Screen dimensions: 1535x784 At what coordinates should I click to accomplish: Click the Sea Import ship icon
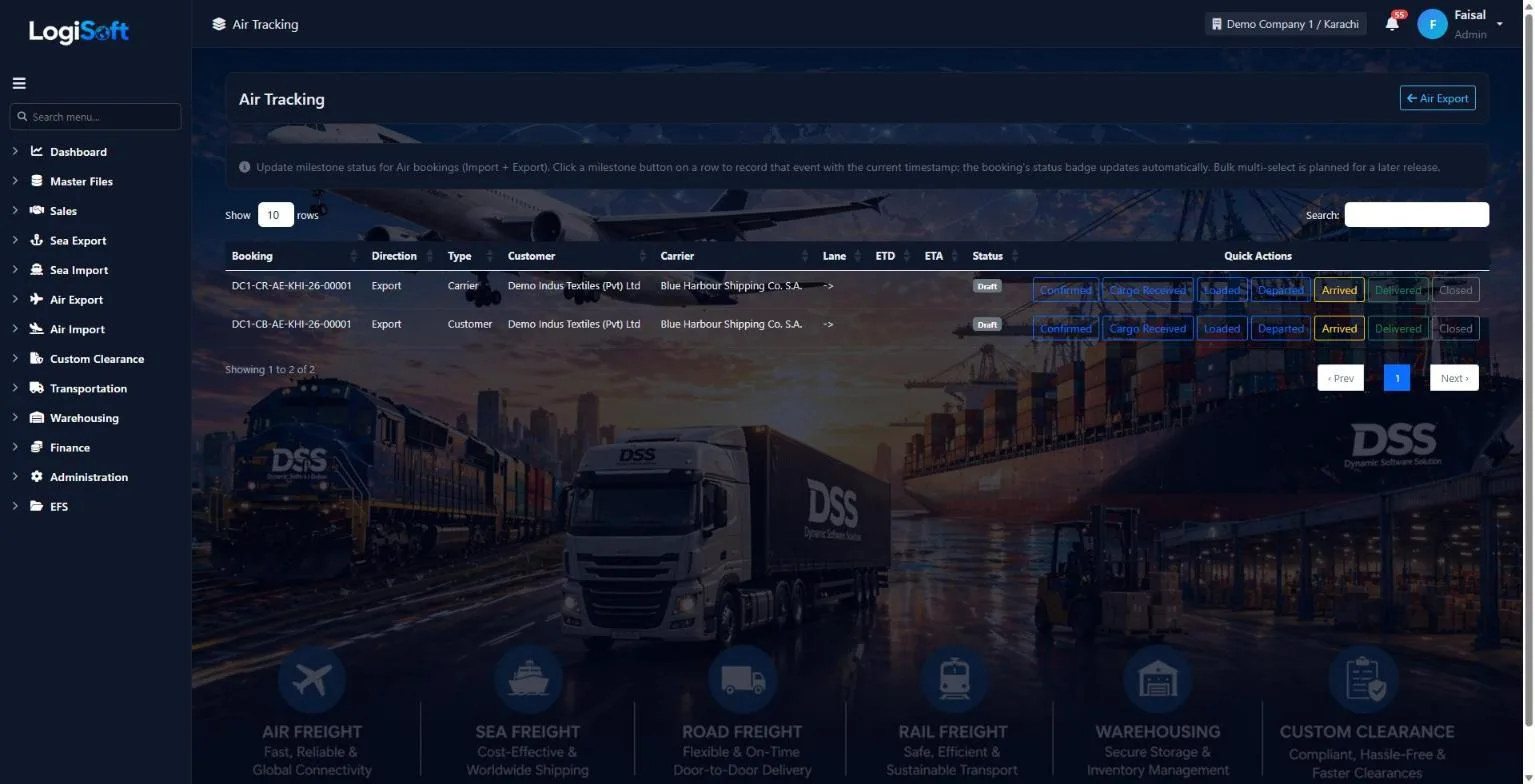37,270
